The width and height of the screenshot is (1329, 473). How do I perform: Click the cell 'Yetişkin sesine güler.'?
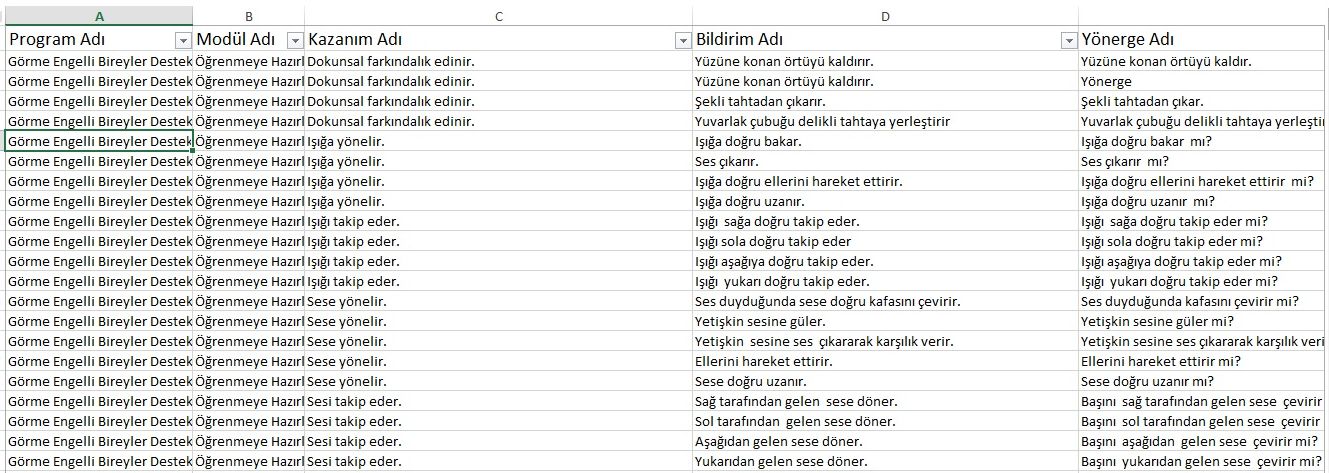coord(886,321)
